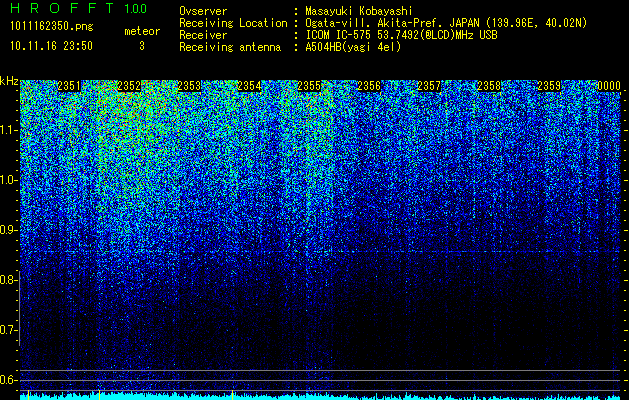Viewport: 629px width, 400px height.
Task: Click the A504HB(yagi 4el) antenna text
Action: 353,47
